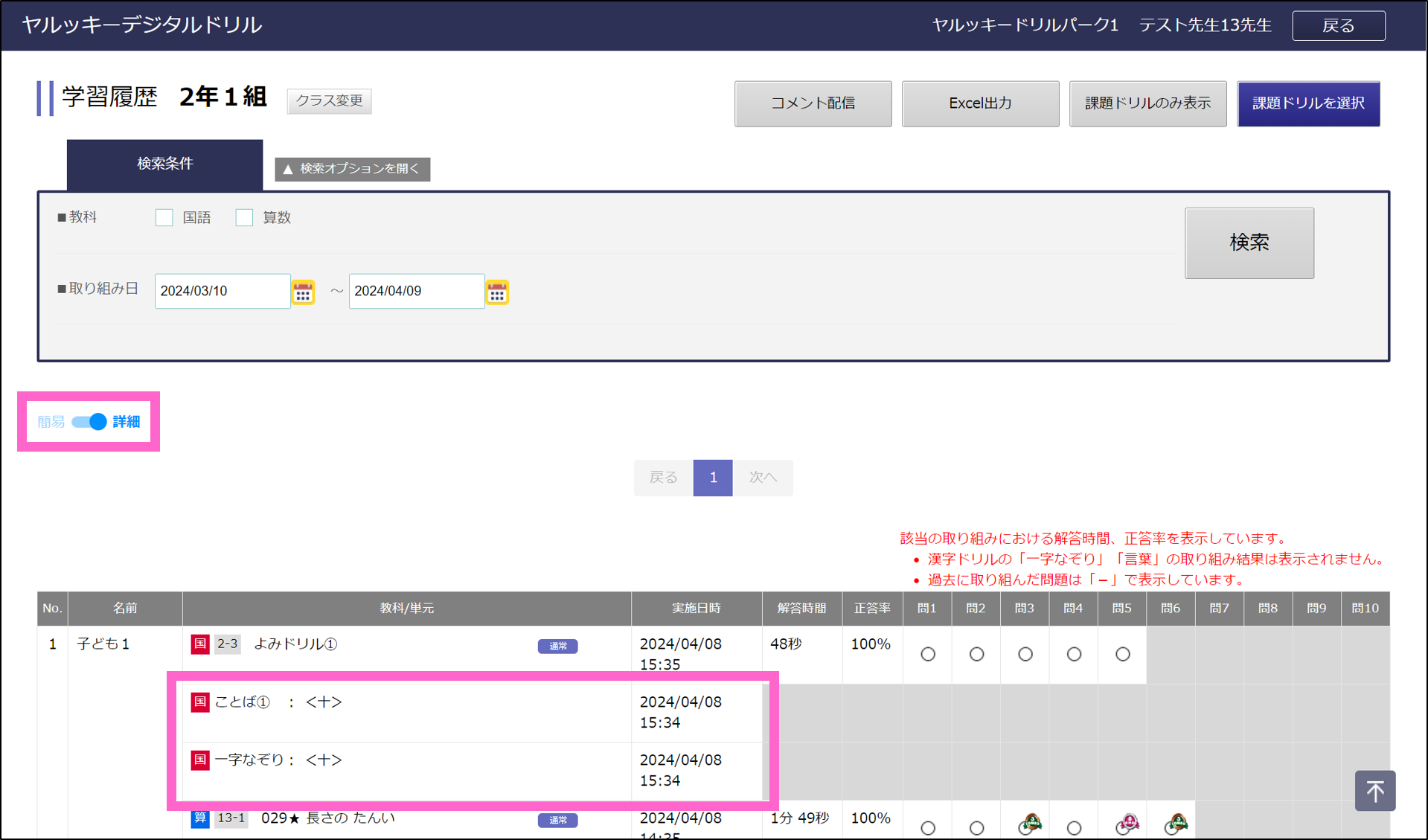Open the end date calendar picker icon
Screen dimensions: 1428x840
coord(497,292)
